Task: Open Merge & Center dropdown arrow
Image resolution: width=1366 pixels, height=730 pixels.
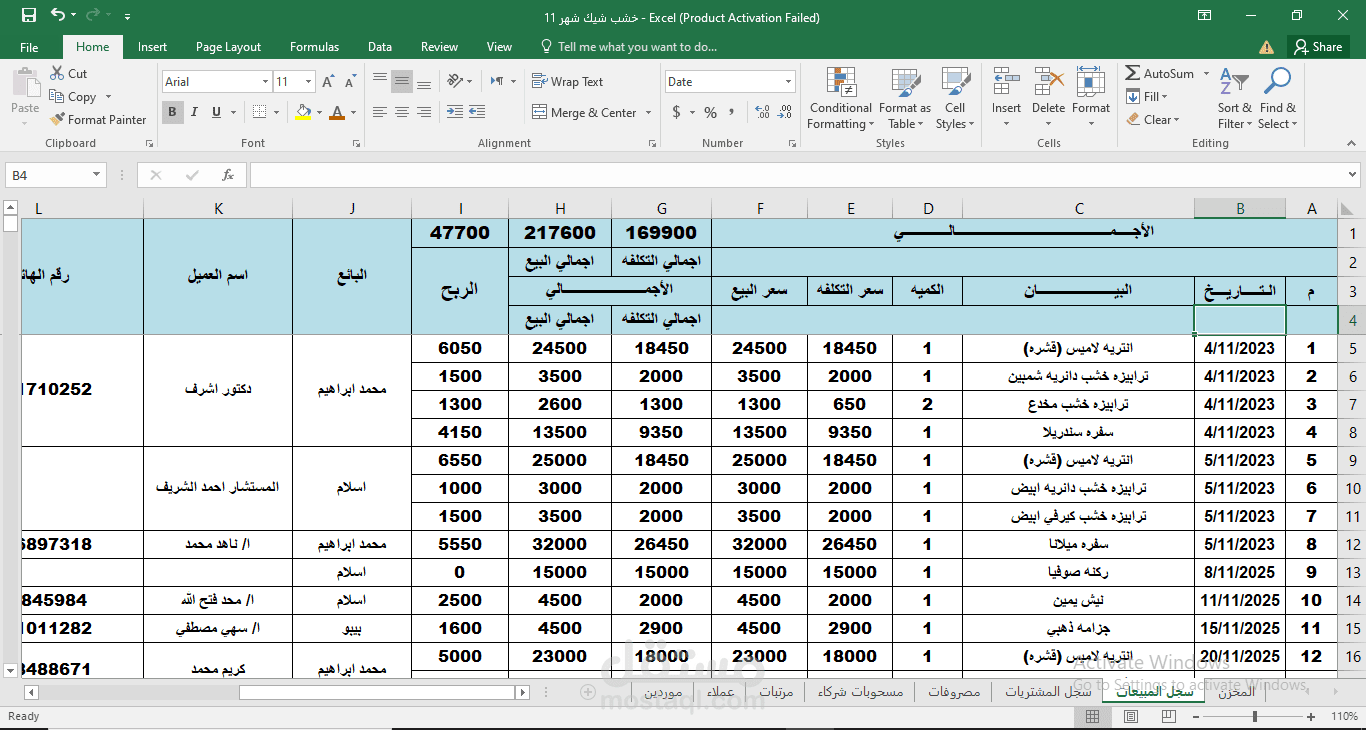Action: (648, 113)
